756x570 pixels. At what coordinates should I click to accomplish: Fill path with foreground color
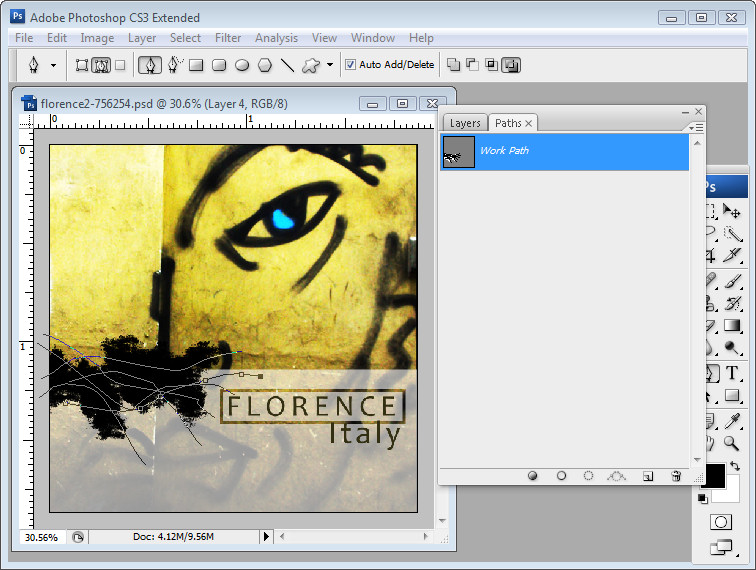tap(532, 476)
